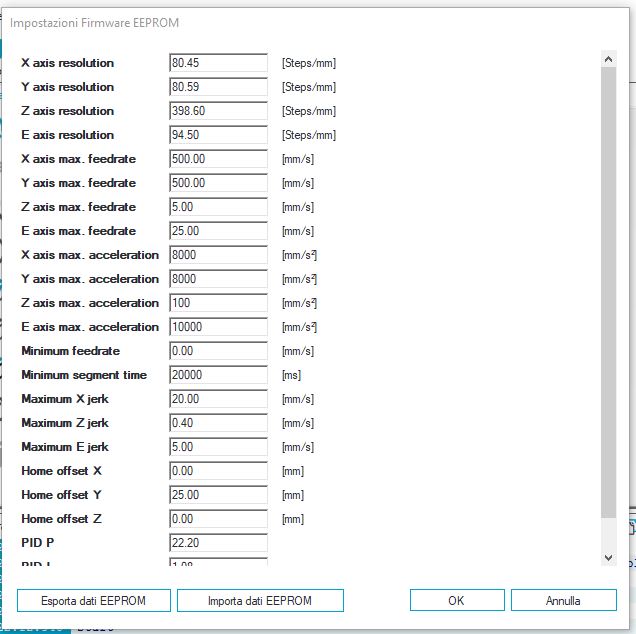Edit the Home offset Y field
The image size is (636, 634).
point(218,494)
